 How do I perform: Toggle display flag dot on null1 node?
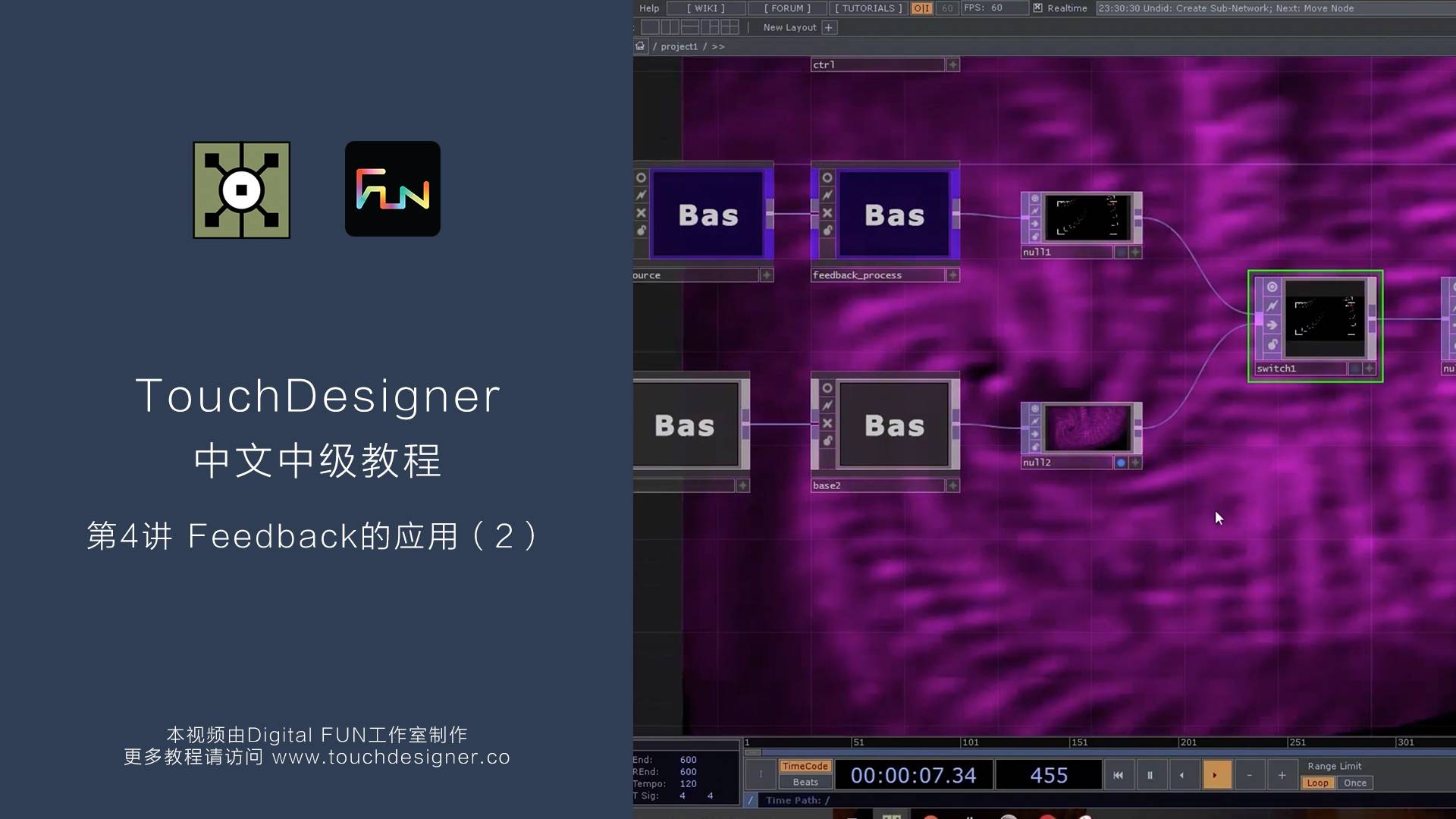tap(1121, 253)
